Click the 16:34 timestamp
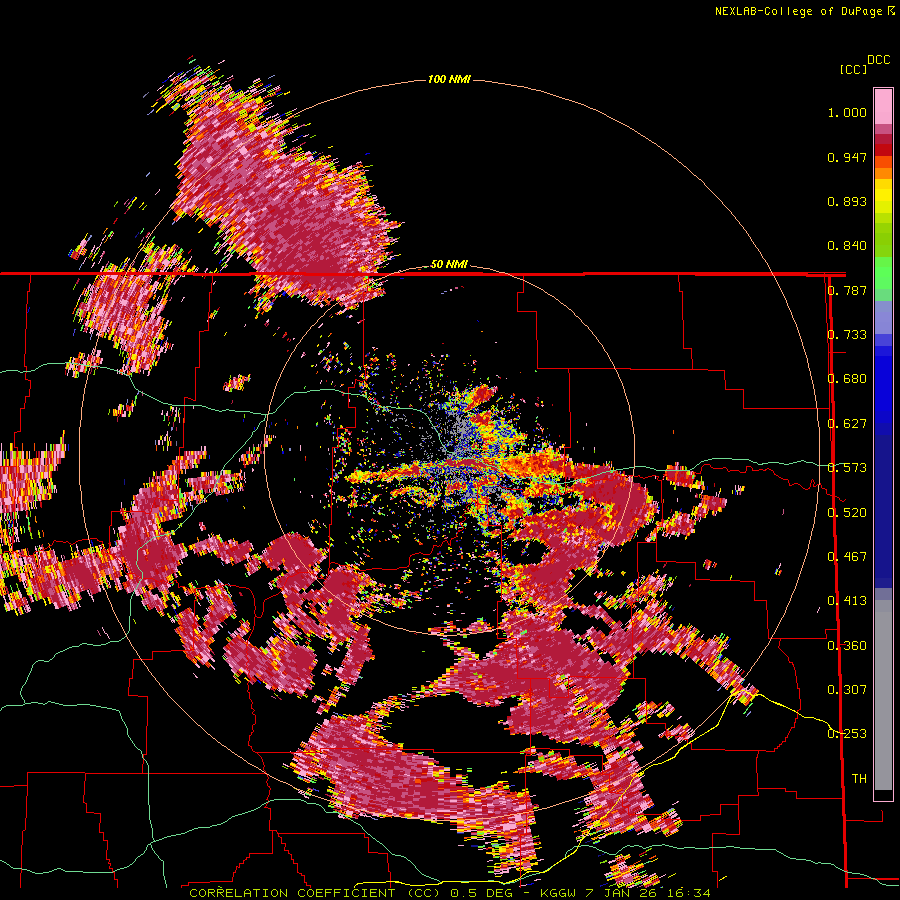Screen dimensions: 900x900 (x=687, y=893)
